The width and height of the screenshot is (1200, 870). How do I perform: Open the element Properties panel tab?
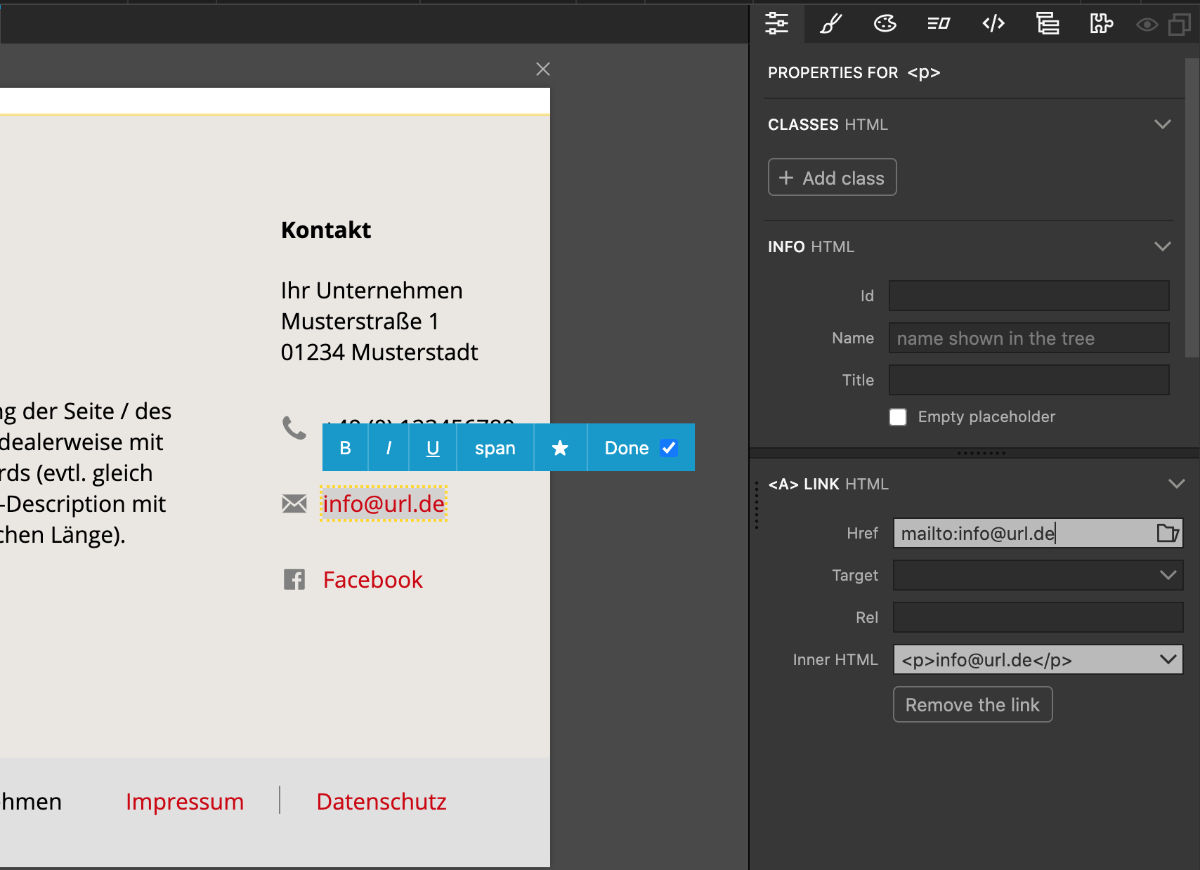[777, 23]
